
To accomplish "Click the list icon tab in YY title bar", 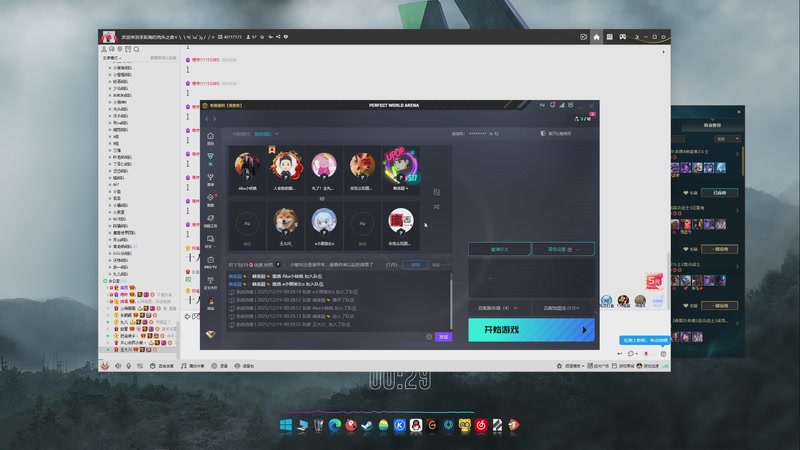I will click(x=609, y=37).
